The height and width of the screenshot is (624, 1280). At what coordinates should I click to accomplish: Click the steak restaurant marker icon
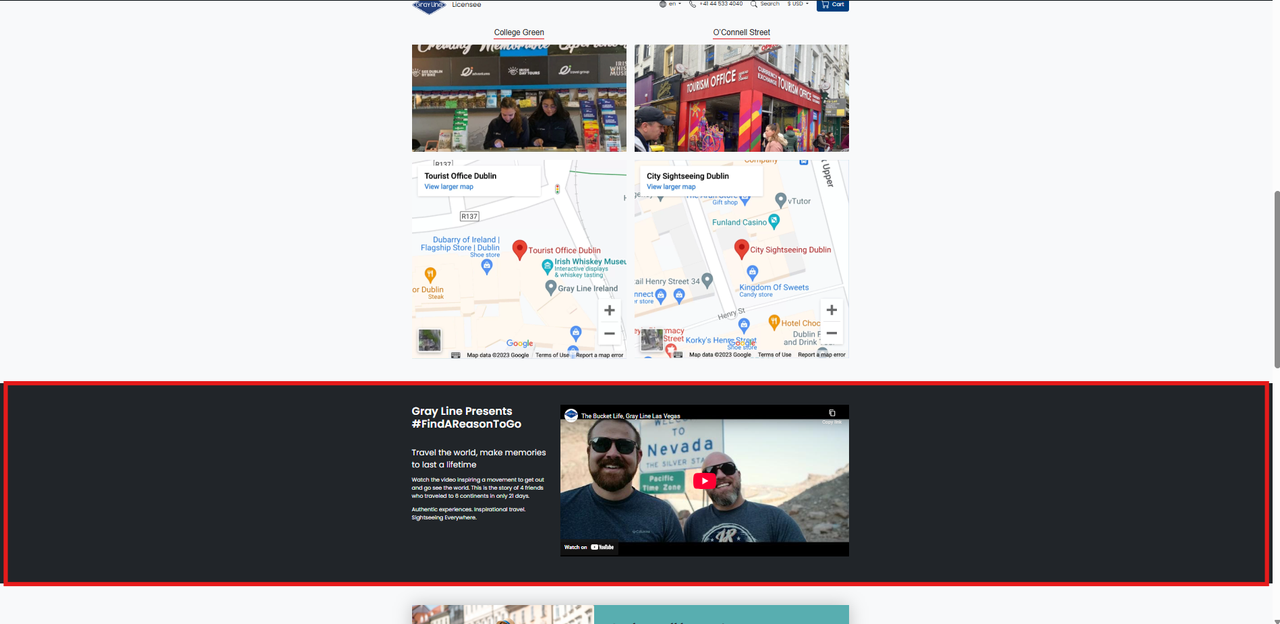point(430,274)
